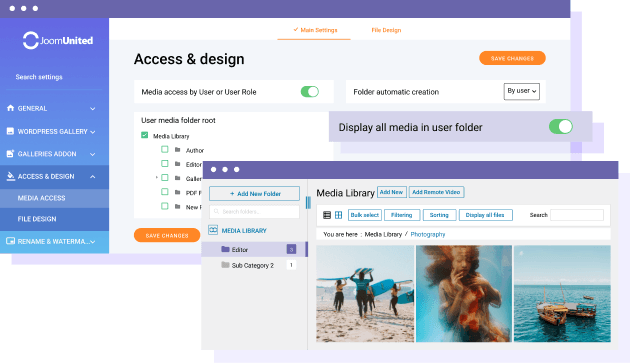Expand the WordPress Gallery chevron

coord(93,132)
